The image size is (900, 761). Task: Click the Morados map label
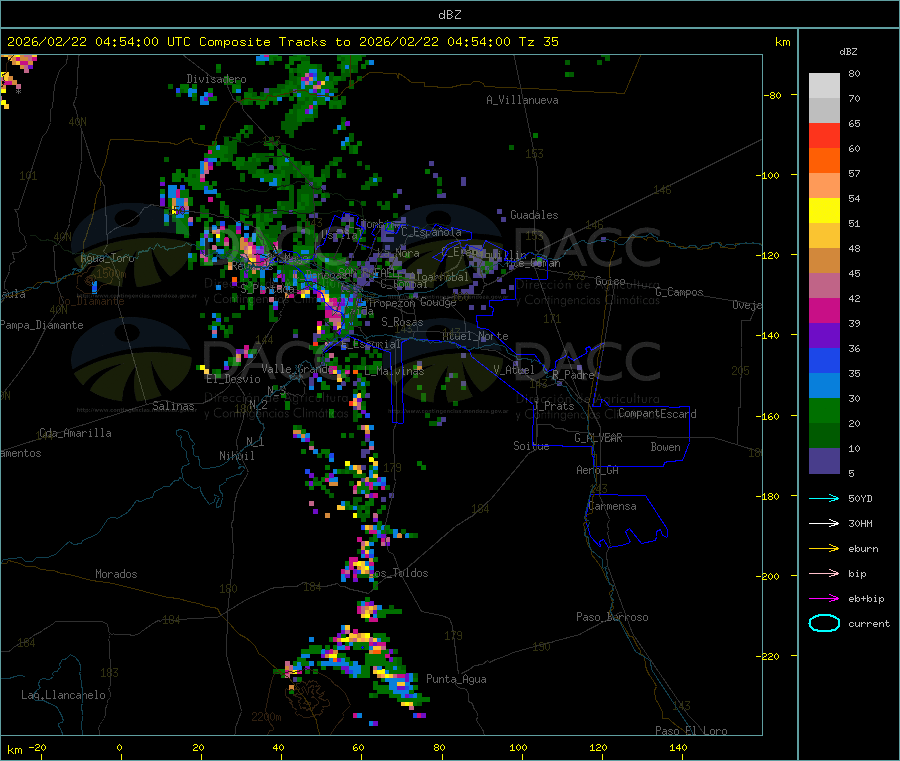116,574
